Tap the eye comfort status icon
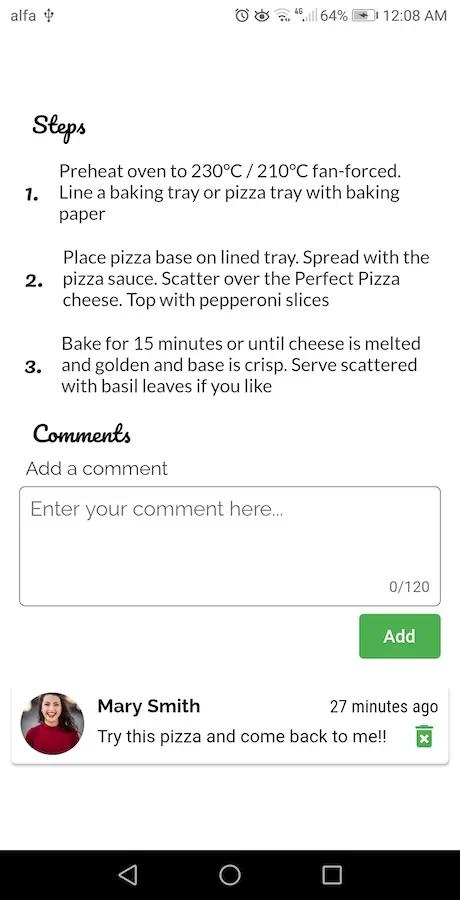Image resolution: width=460 pixels, height=900 pixels. pos(262,15)
